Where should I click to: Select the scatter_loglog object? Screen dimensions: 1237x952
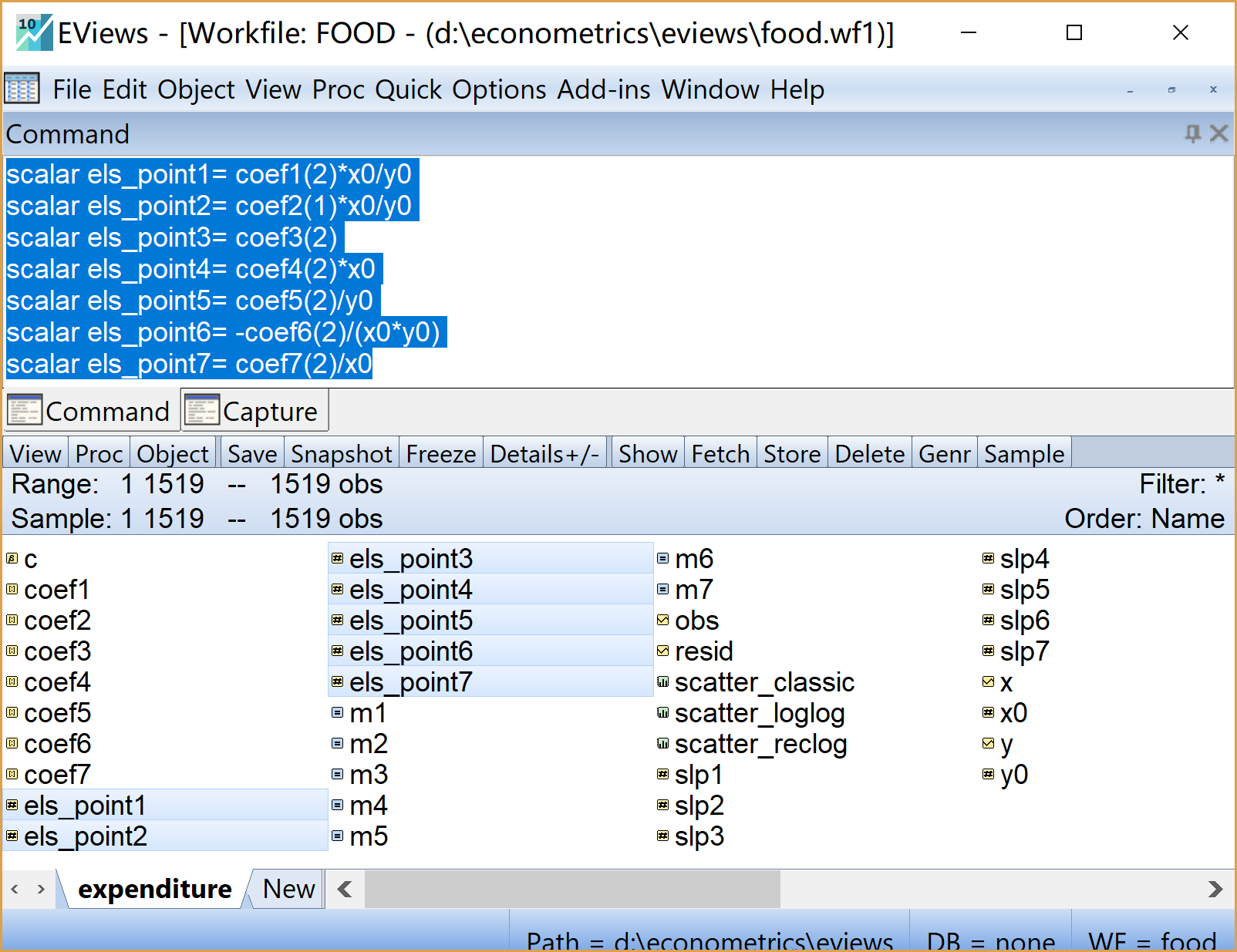point(759,713)
